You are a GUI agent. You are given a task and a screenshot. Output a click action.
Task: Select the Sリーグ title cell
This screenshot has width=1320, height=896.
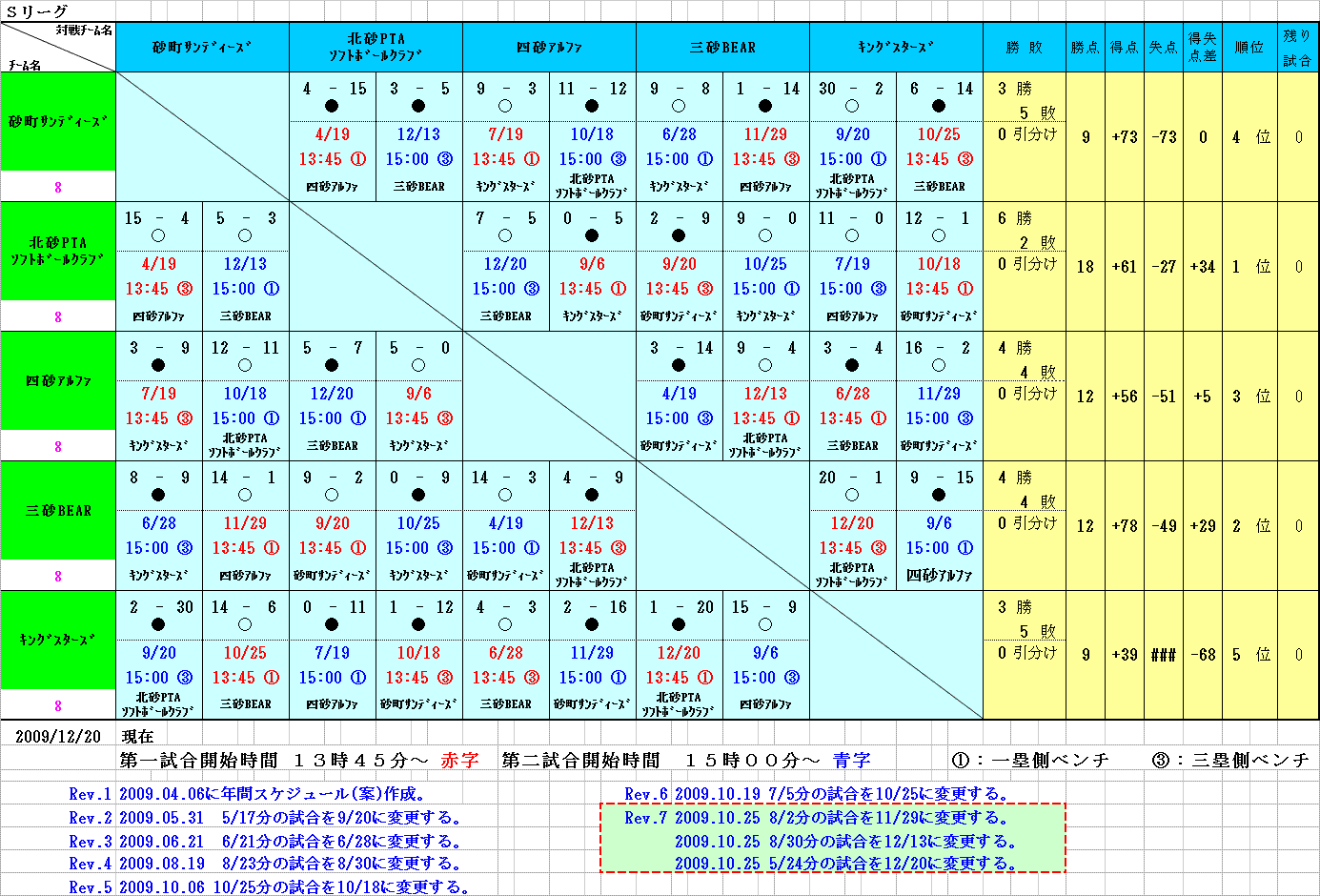pos(37,11)
